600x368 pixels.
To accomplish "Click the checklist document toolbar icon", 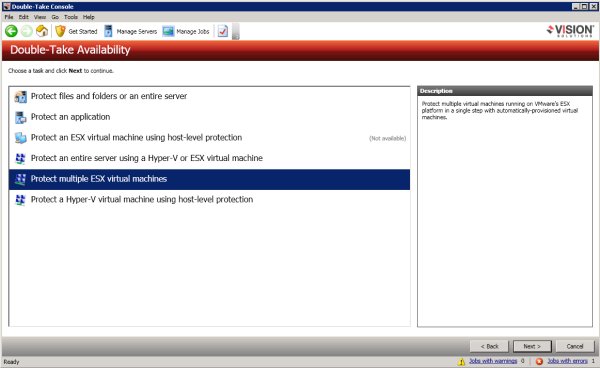I will click(223, 31).
